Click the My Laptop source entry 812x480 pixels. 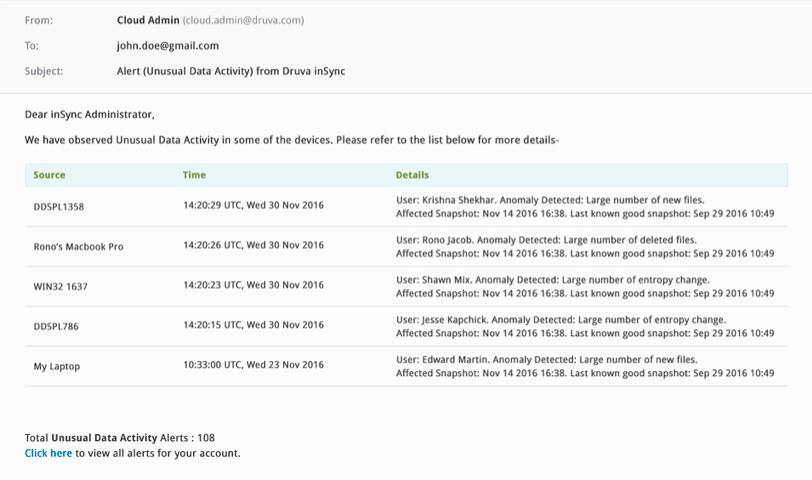coord(57,366)
